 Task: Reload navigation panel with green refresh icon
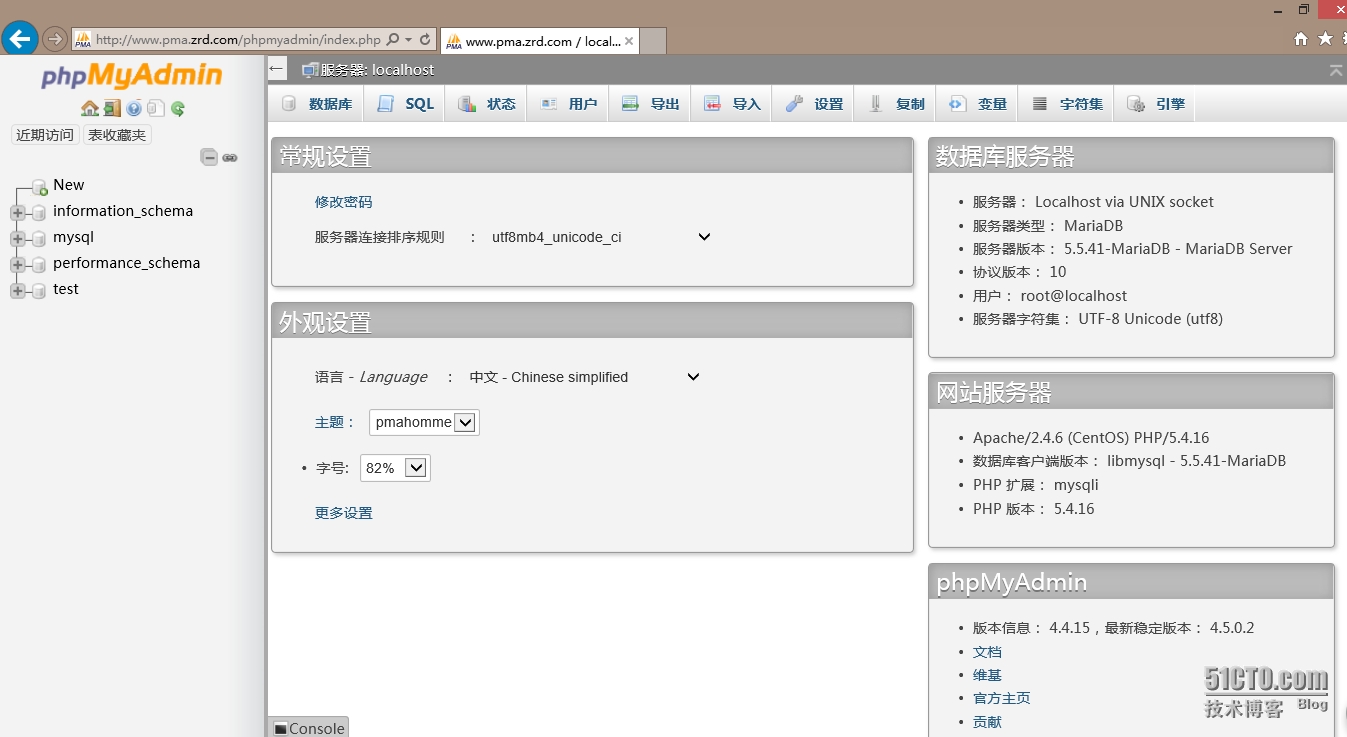click(178, 108)
